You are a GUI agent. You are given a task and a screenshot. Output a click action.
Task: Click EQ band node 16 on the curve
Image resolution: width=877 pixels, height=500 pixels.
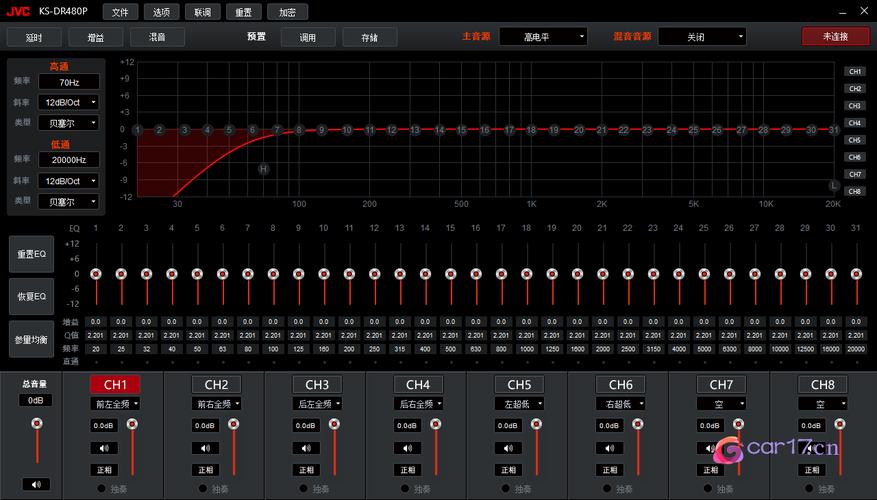click(x=485, y=130)
